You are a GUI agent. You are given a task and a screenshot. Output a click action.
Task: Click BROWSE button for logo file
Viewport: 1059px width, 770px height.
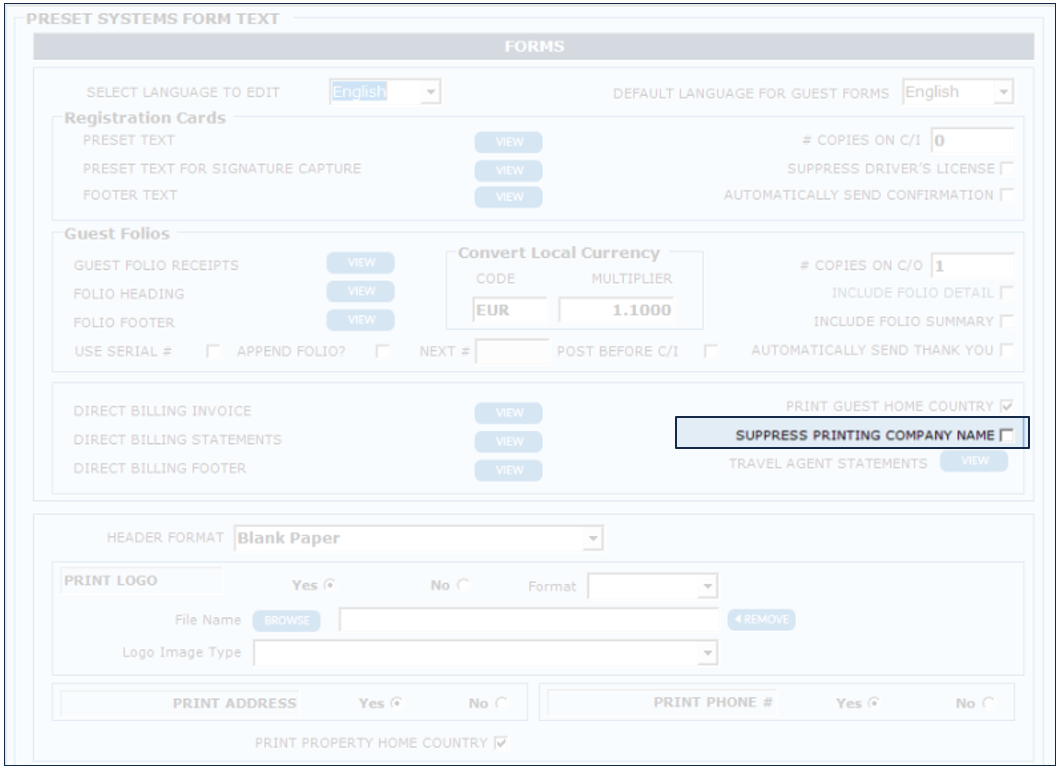[287, 620]
